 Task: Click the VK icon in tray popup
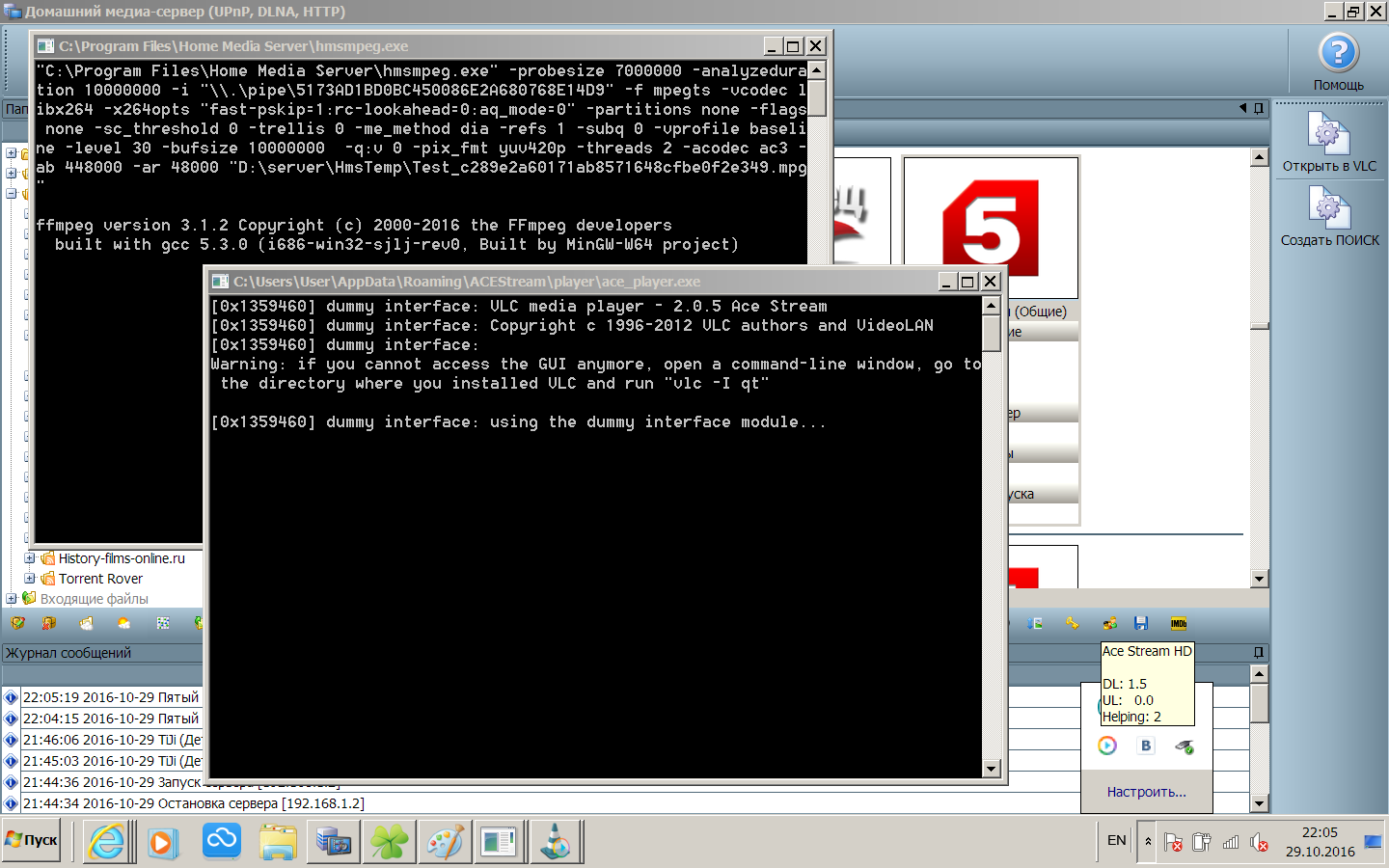(x=1146, y=746)
